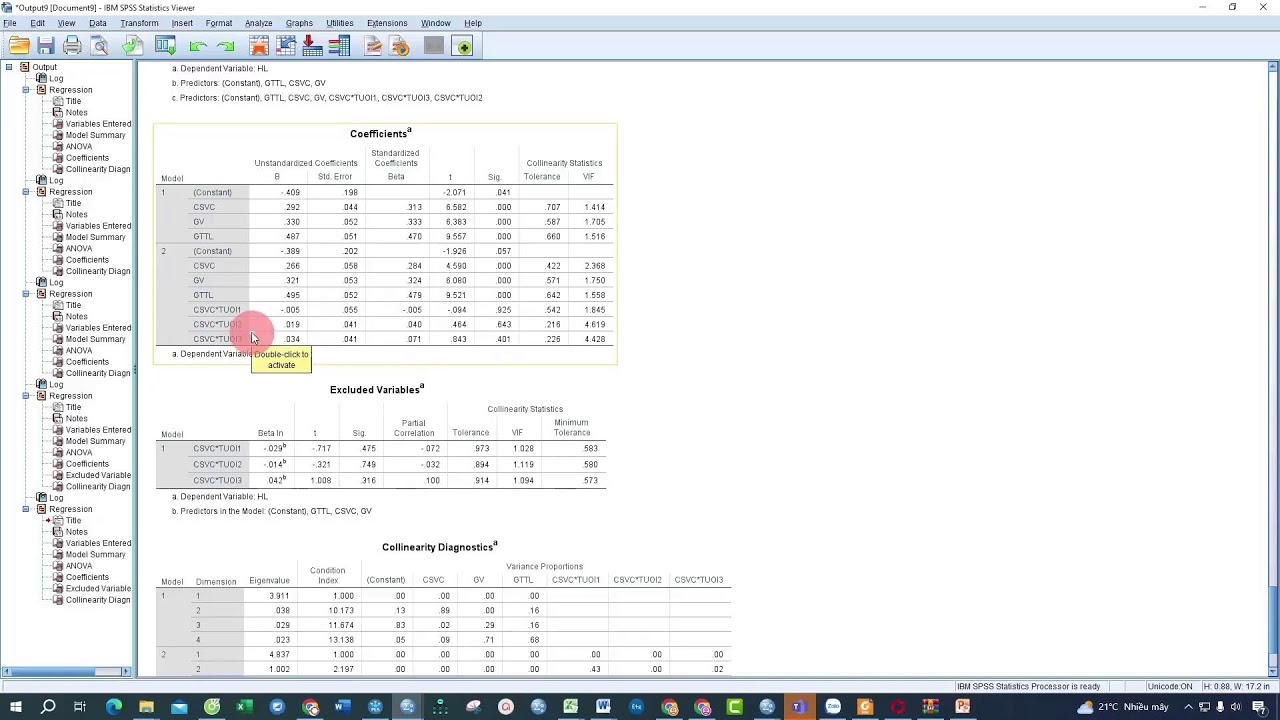Undo the last action in toolbar
This screenshot has width=1280, height=720.
click(198, 46)
